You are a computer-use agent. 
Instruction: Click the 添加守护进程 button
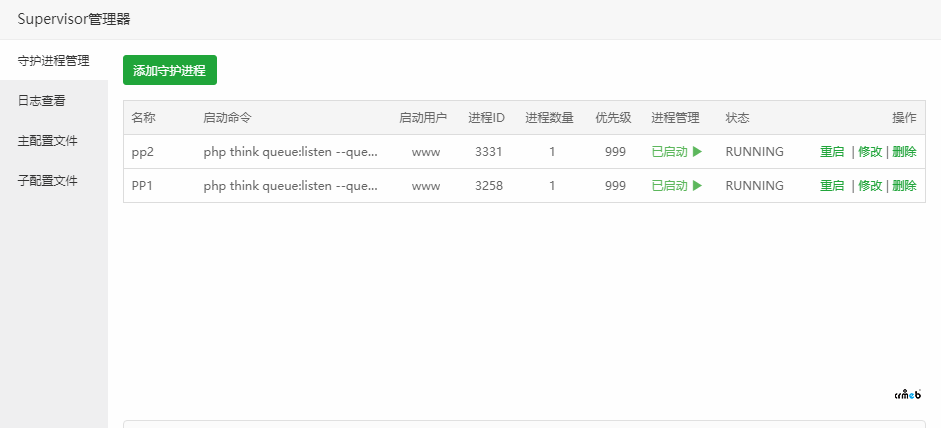point(170,70)
